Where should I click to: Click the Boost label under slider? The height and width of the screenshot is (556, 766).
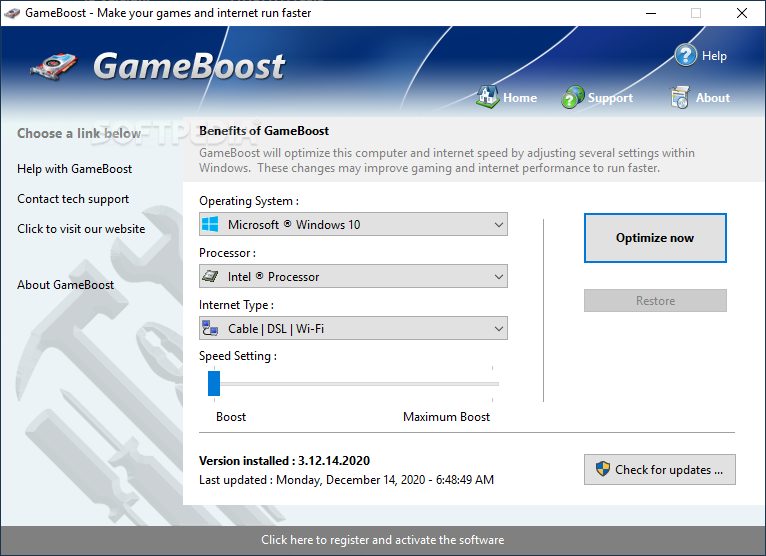pyautogui.click(x=231, y=417)
